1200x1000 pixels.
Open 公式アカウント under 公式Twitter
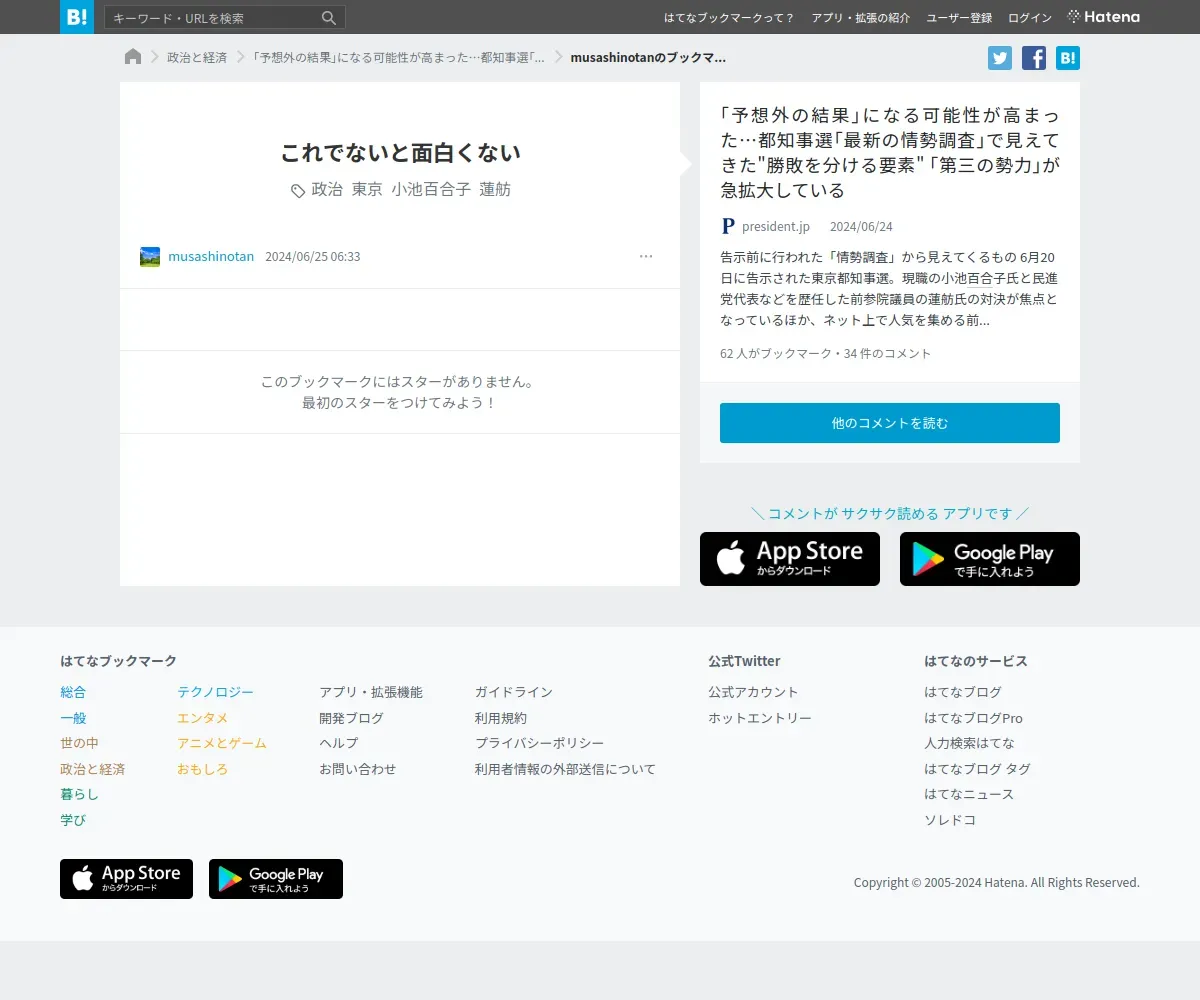click(753, 692)
